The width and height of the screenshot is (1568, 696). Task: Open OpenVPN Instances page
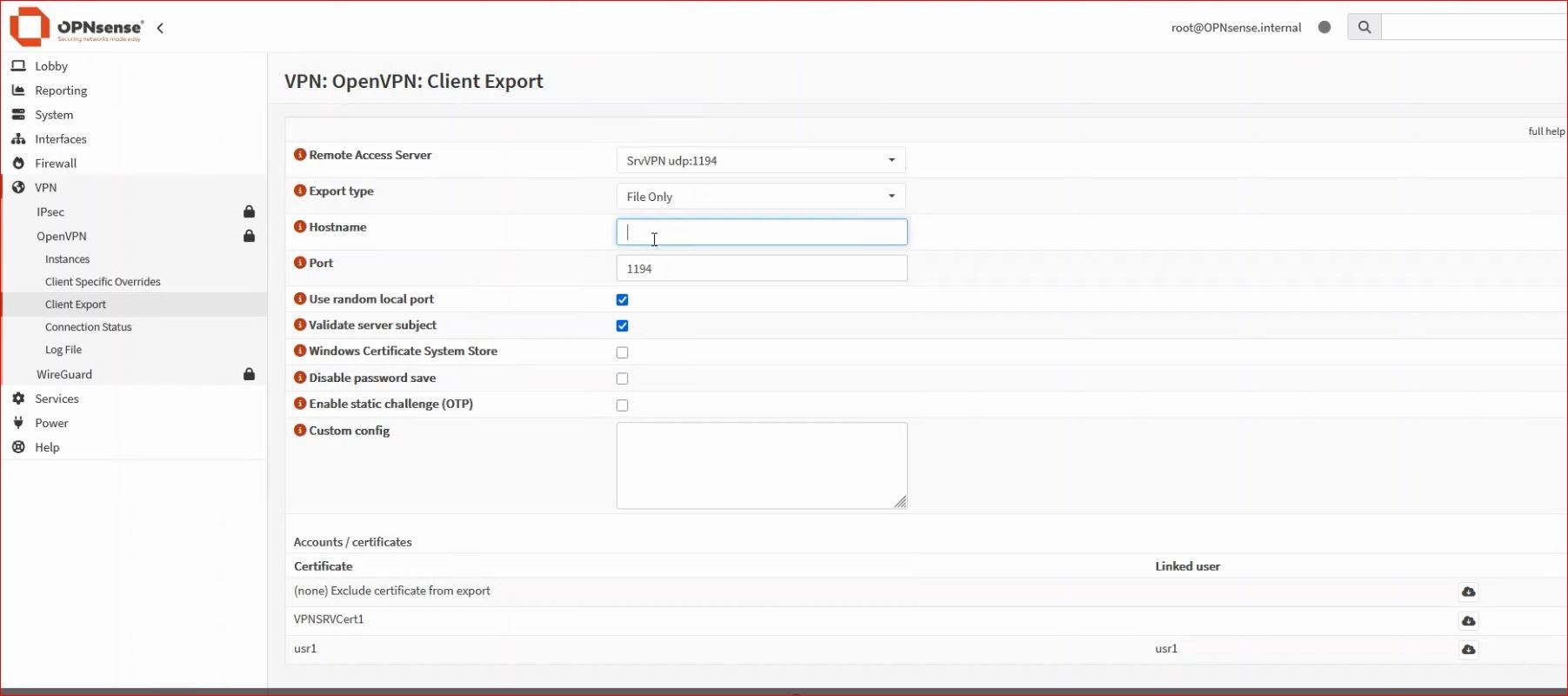pos(67,259)
